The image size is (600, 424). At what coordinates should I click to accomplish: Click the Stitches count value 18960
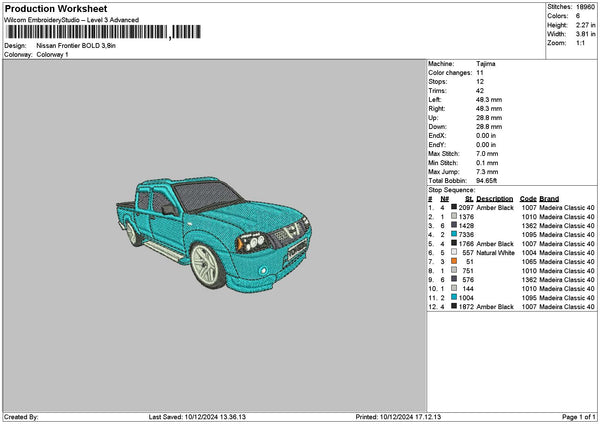point(586,6)
